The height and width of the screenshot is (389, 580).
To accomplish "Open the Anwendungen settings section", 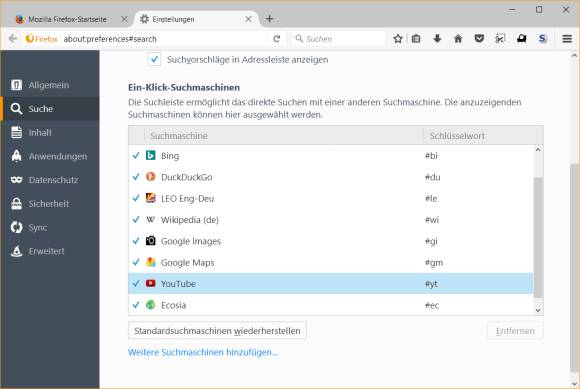I will tap(50, 156).
